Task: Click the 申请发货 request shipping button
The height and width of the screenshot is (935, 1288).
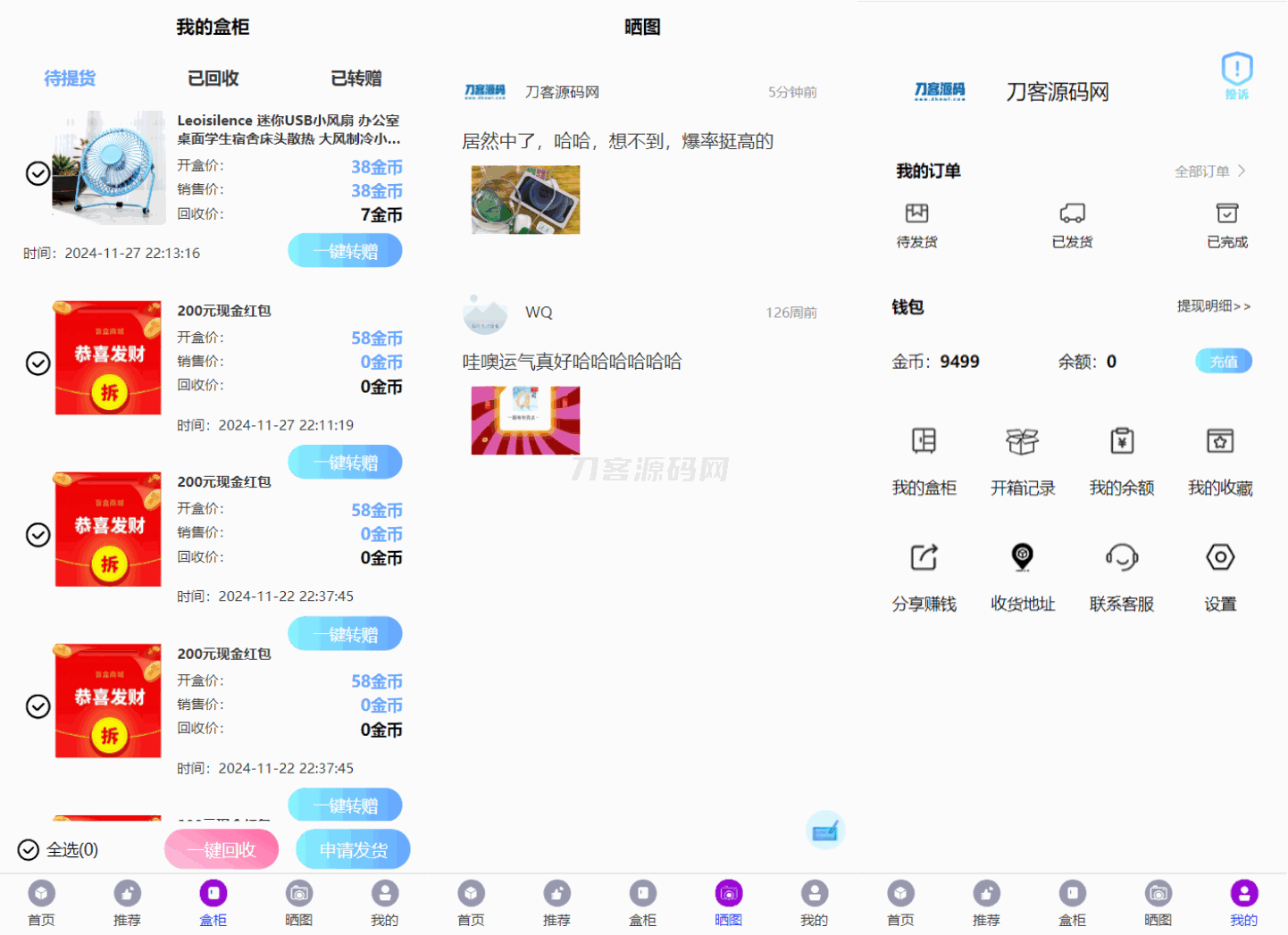Action: coord(353,849)
